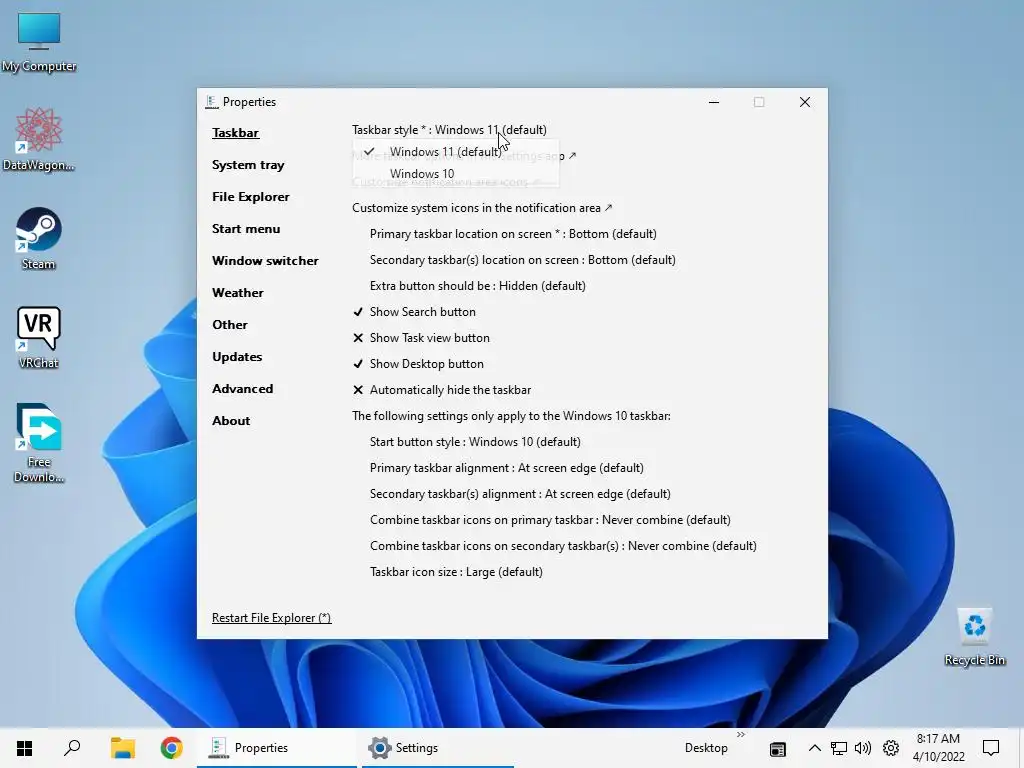
Task: Click the Taskbar style dropdown
Action: coord(449,129)
